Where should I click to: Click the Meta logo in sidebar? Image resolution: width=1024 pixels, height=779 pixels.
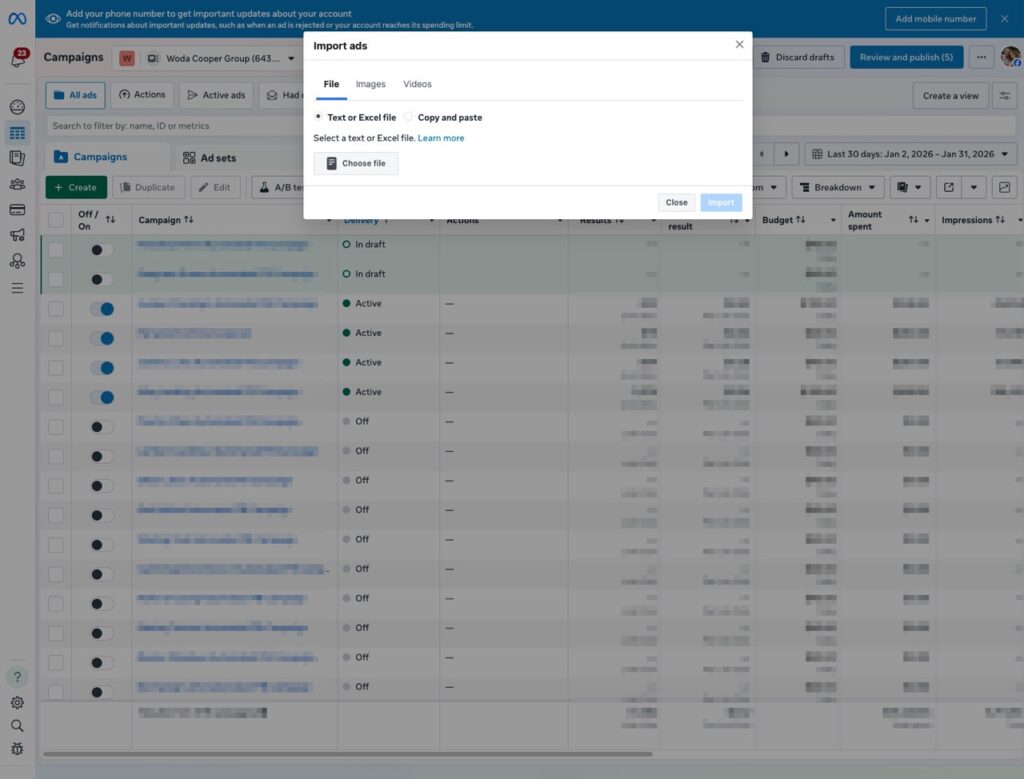coord(17,18)
